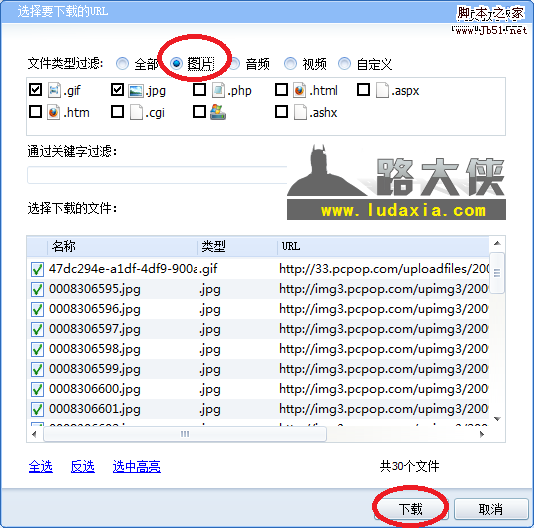Viewport: 534px width, 528px height.
Task: Click the vertical scrollbar down arrow
Action: pos(497,419)
